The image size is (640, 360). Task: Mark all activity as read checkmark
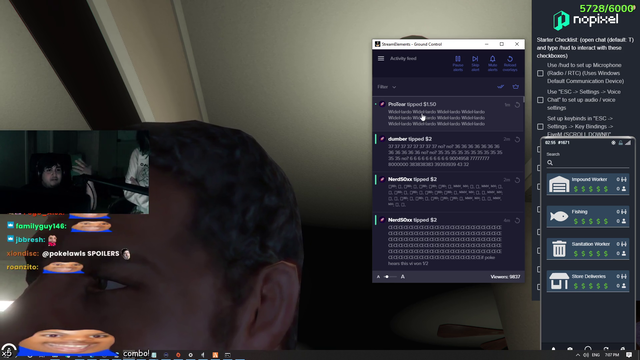(x=500, y=87)
